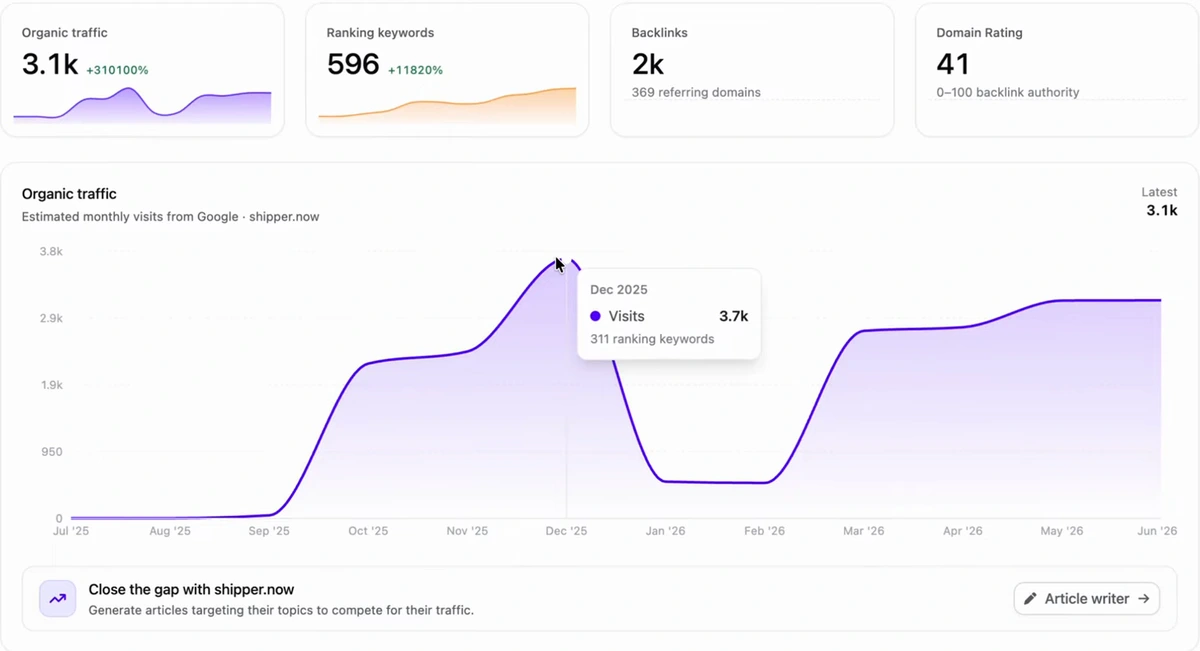
Task: Click the 596 ranking keywords value
Action: 353,65
